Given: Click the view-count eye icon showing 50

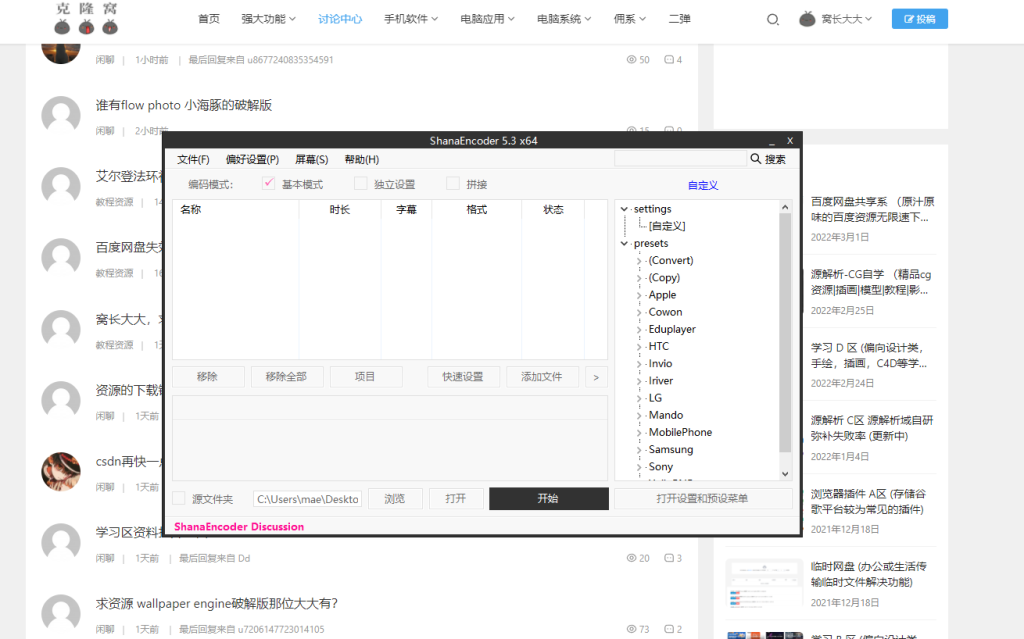Looking at the screenshot, I should pyautogui.click(x=631, y=59).
